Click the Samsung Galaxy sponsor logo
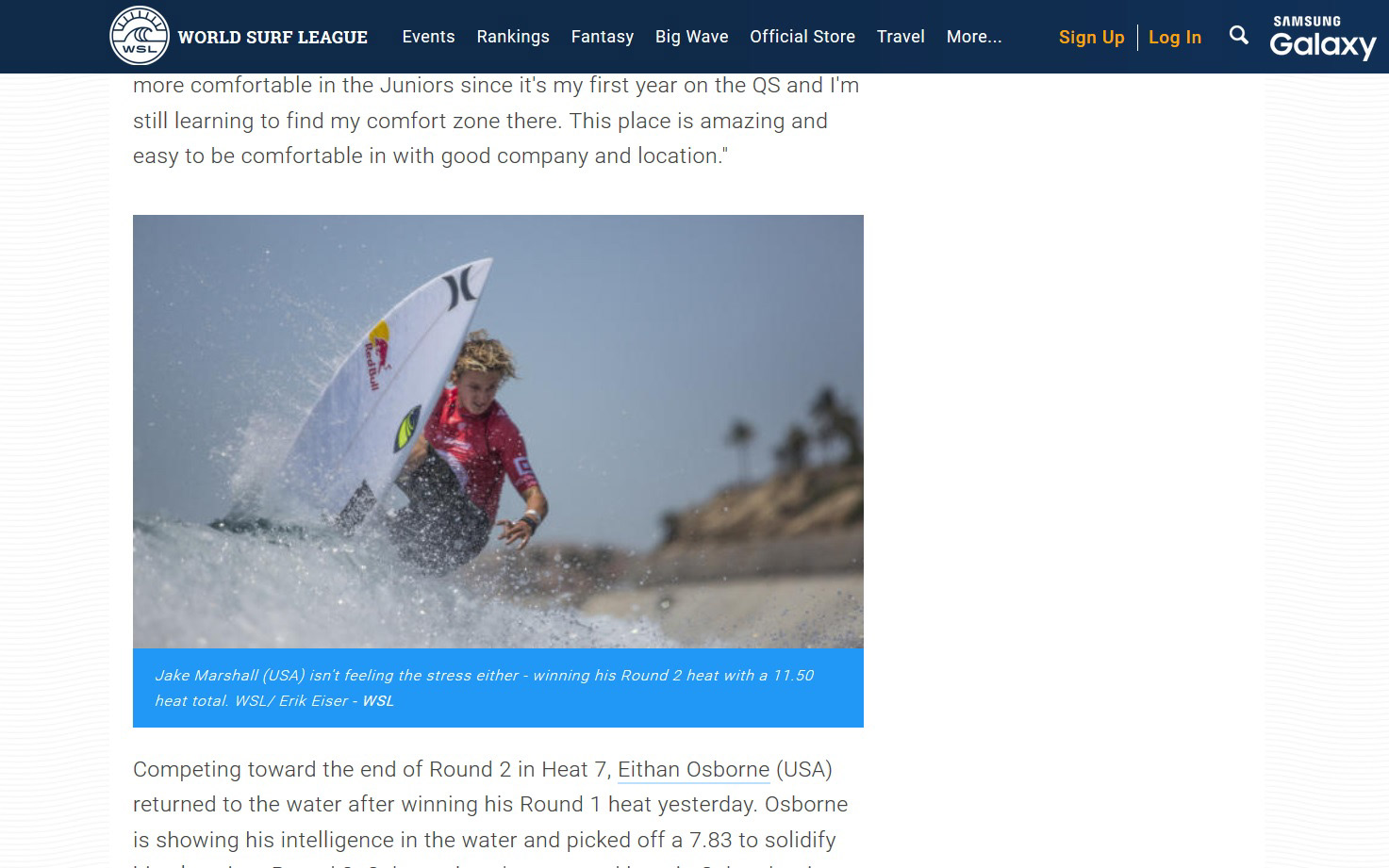The height and width of the screenshot is (868, 1389). pyautogui.click(x=1322, y=37)
